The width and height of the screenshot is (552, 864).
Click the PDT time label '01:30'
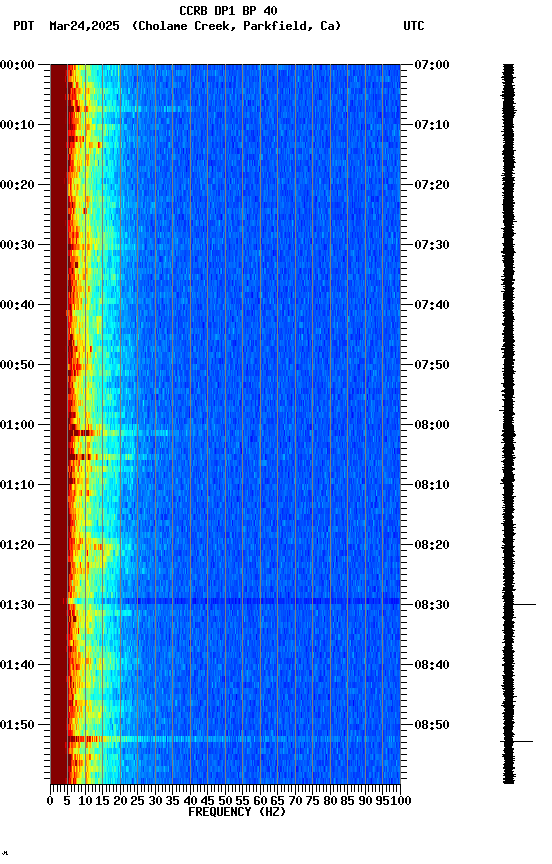[x=17, y=606]
